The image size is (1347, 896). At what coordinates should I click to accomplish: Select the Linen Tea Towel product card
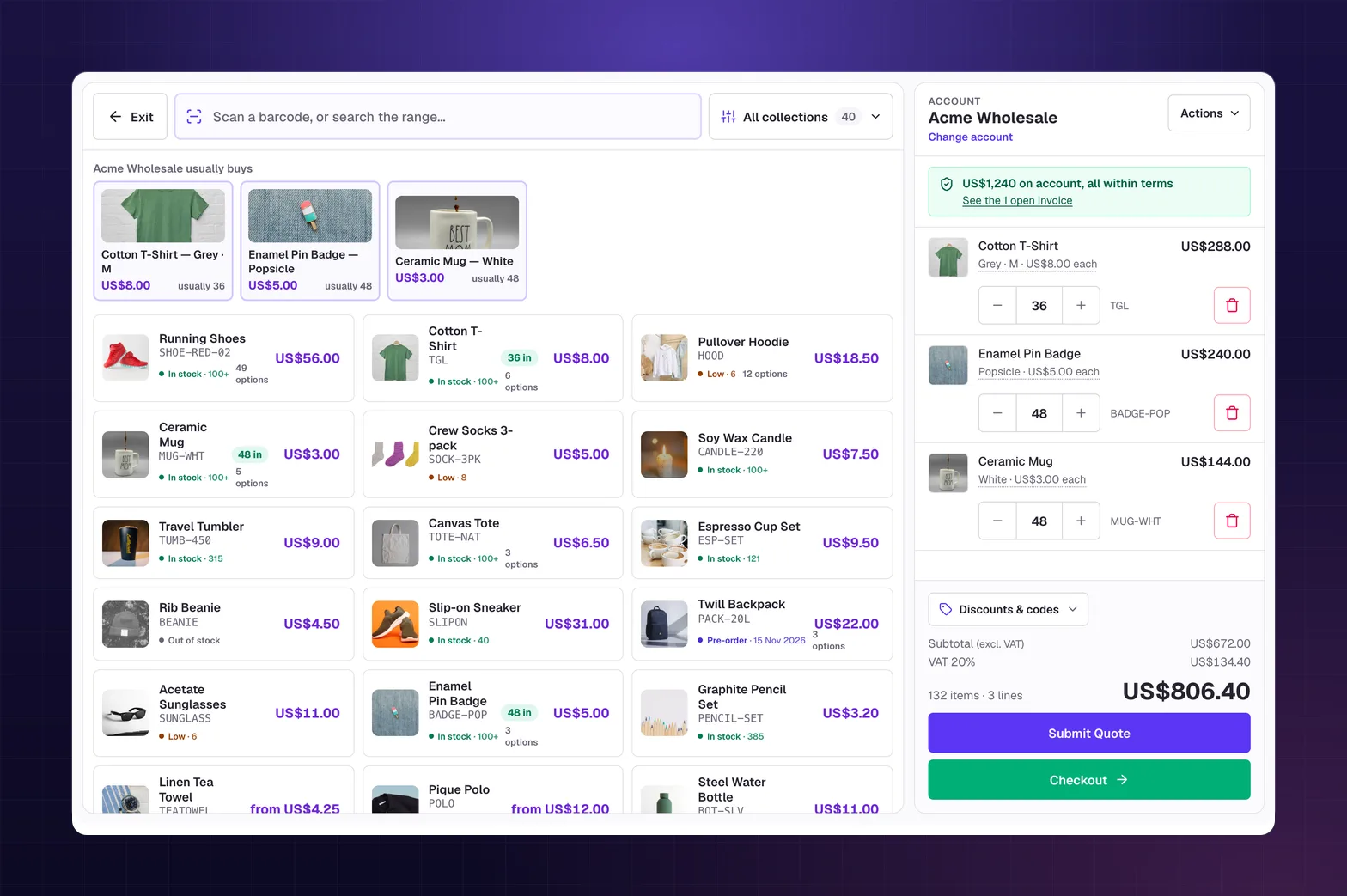[223, 789]
